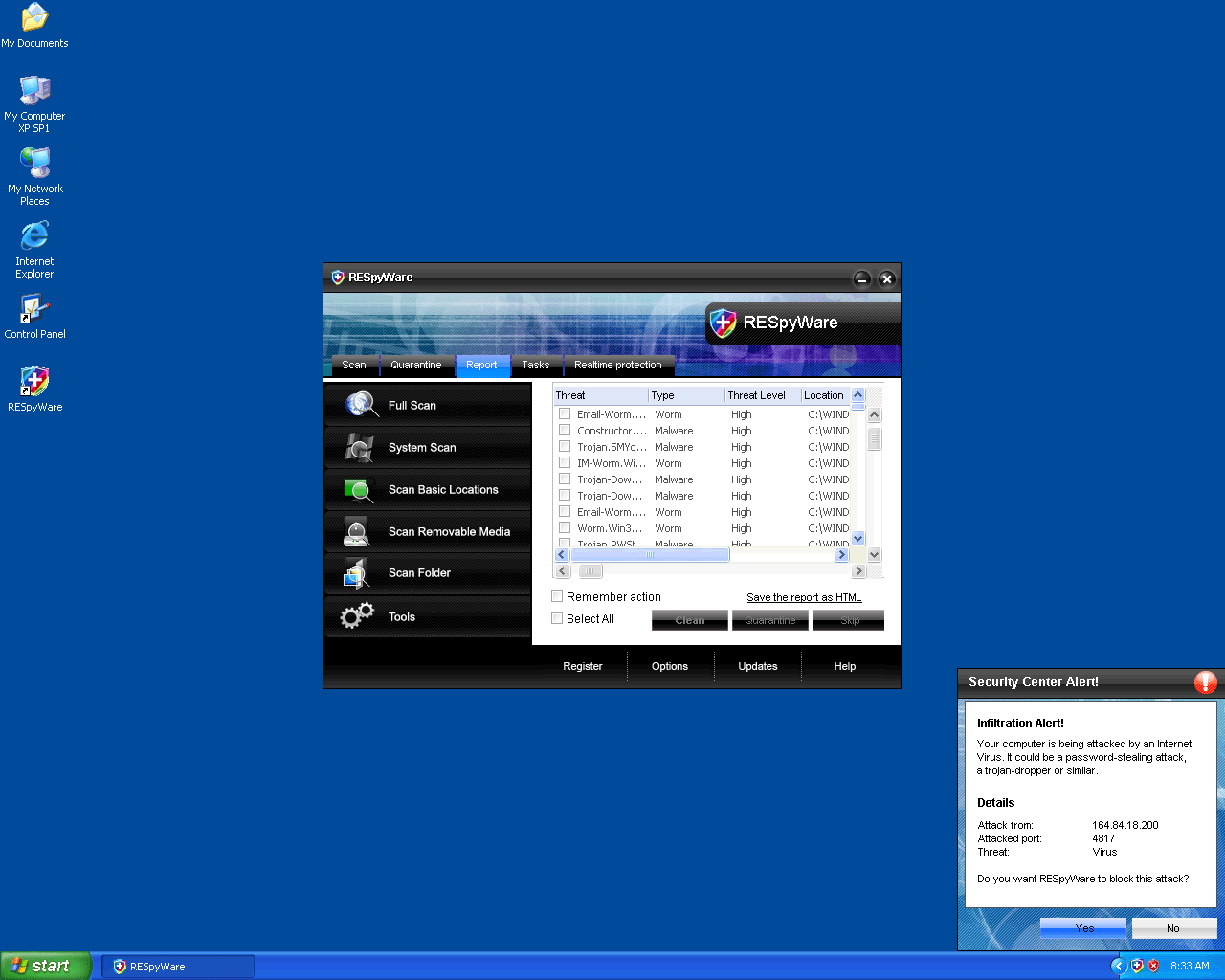Tick the checkbox for the Constructor threat row
1225x980 pixels.
565,431
